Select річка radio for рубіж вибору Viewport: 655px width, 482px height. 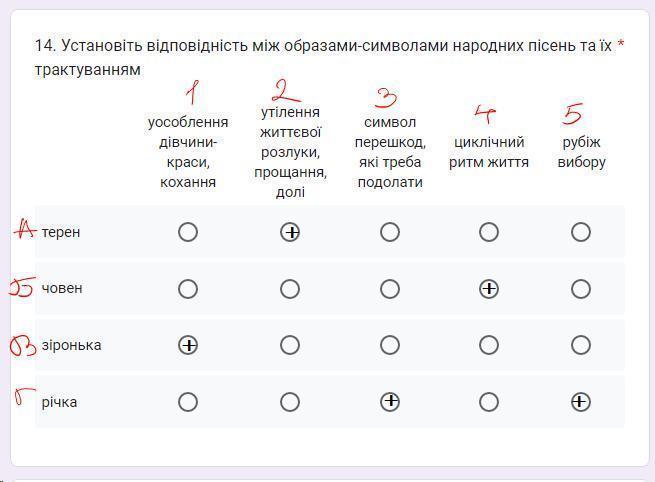[581, 402]
